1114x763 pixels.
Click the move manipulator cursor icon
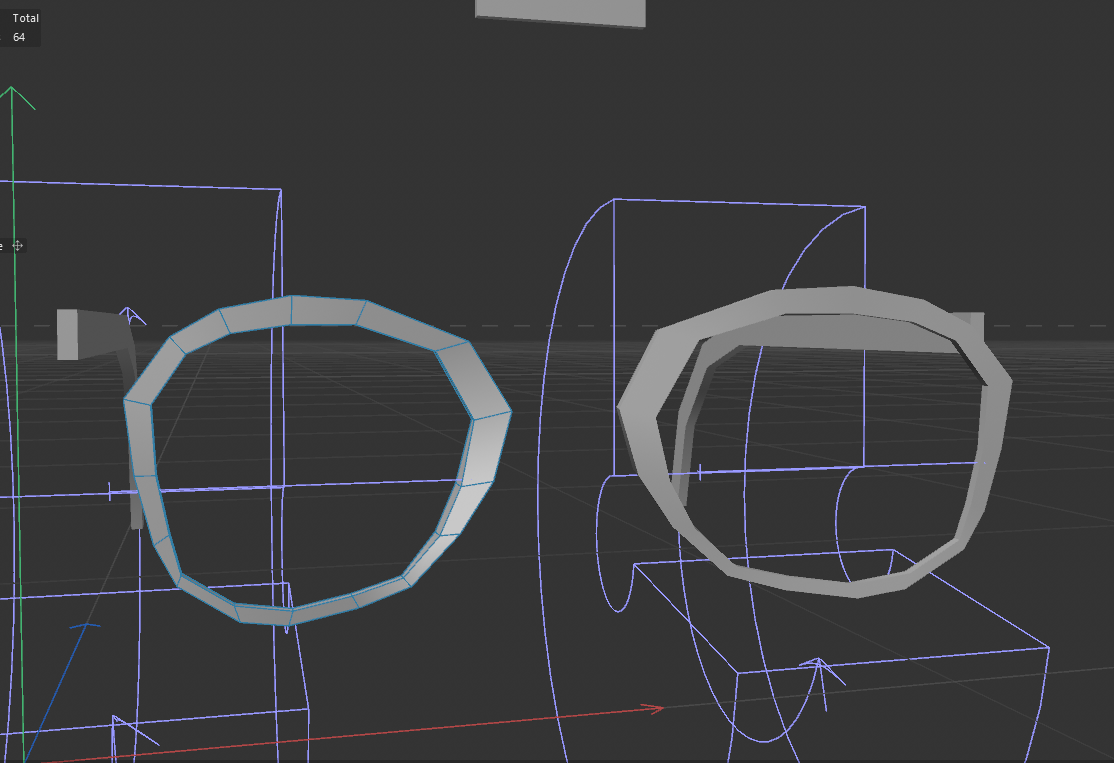click(x=18, y=246)
